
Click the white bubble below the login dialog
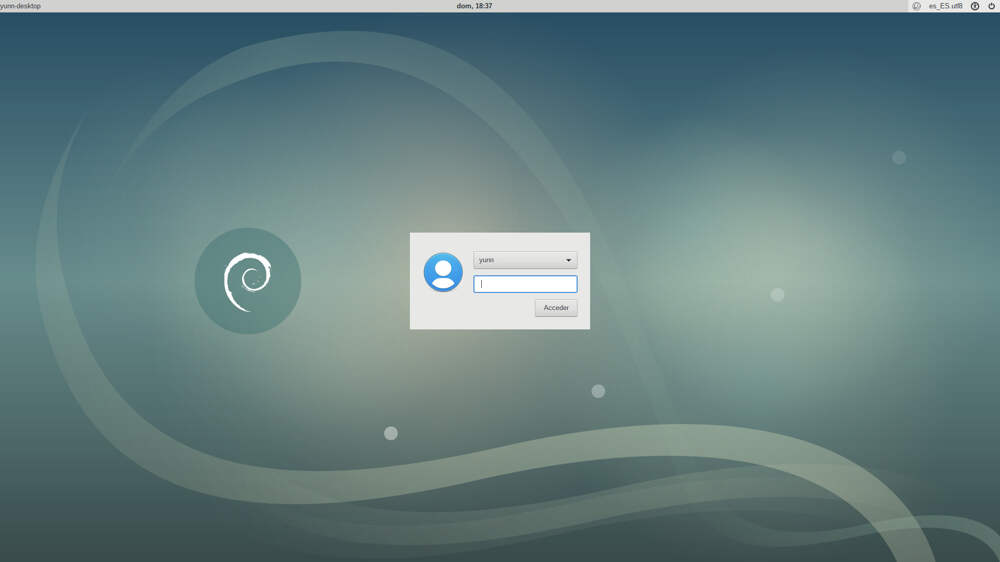[x=598, y=391]
